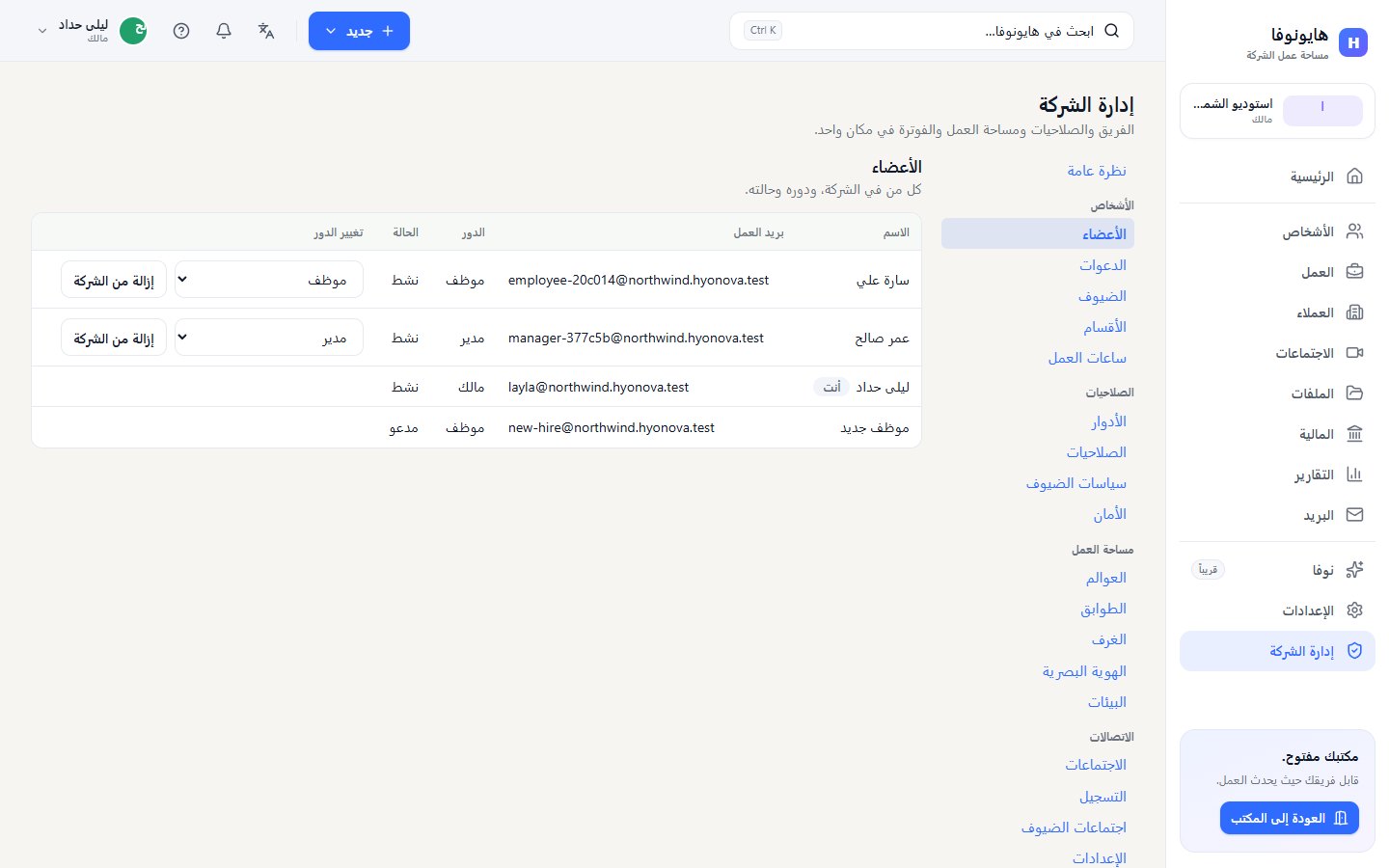The image size is (1389, 868).
Task: Click the البريد envelope icon in sidebar
Action: (x=1354, y=515)
